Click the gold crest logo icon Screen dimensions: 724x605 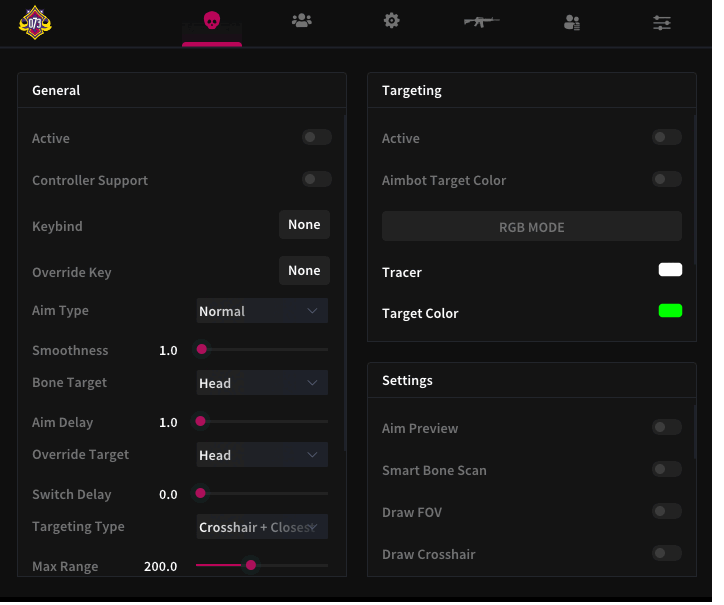pyautogui.click(x=35, y=22)
